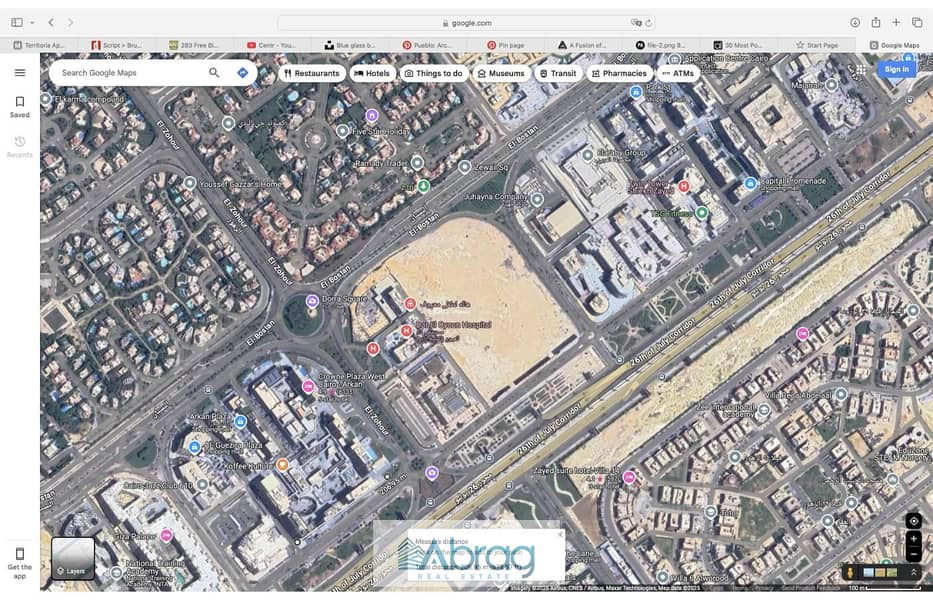Click the Search Google Maps field
This screenshot has width=933, height=600.
[x=130, y=73]
